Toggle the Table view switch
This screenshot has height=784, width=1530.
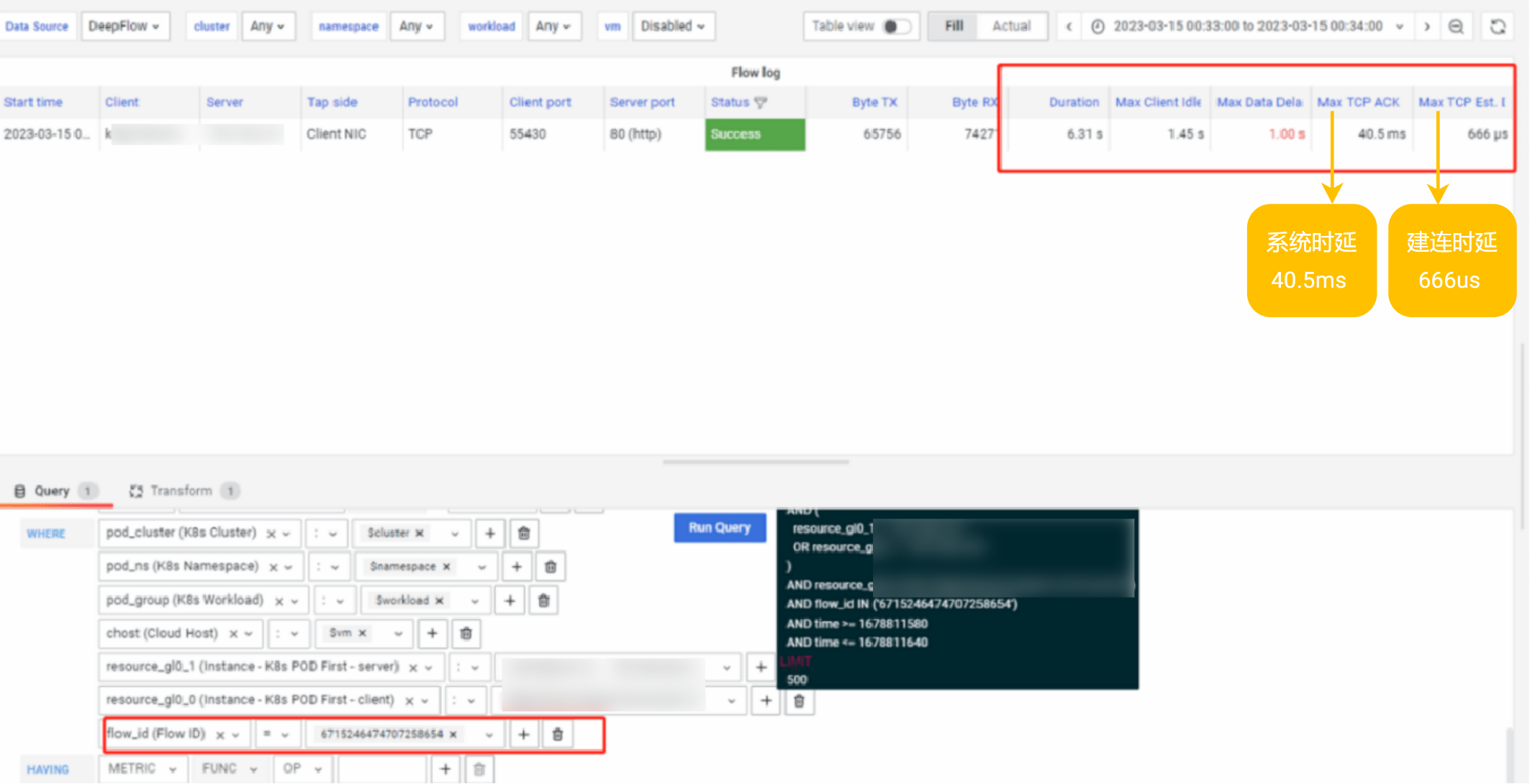pyautogui.click(x=896, y=27)
